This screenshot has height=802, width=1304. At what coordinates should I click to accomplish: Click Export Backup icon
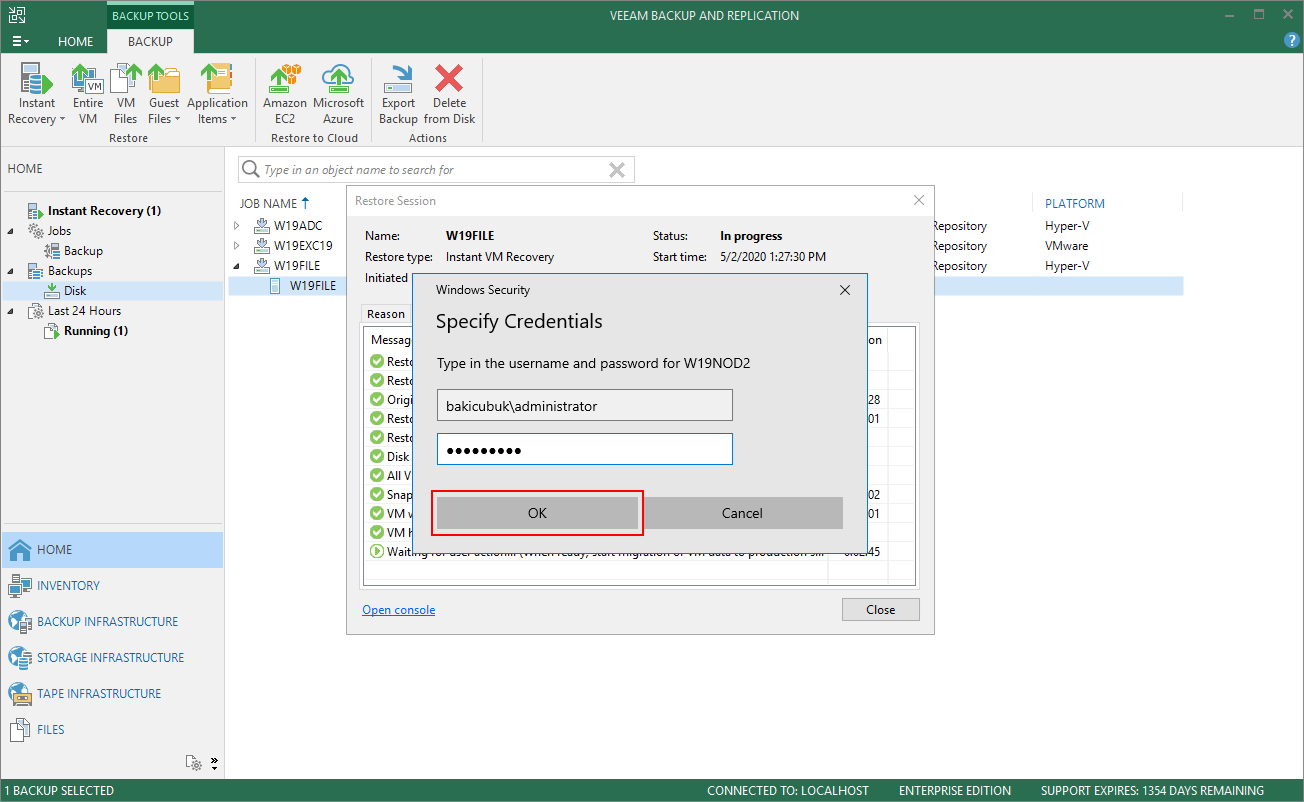coord(398,94)
